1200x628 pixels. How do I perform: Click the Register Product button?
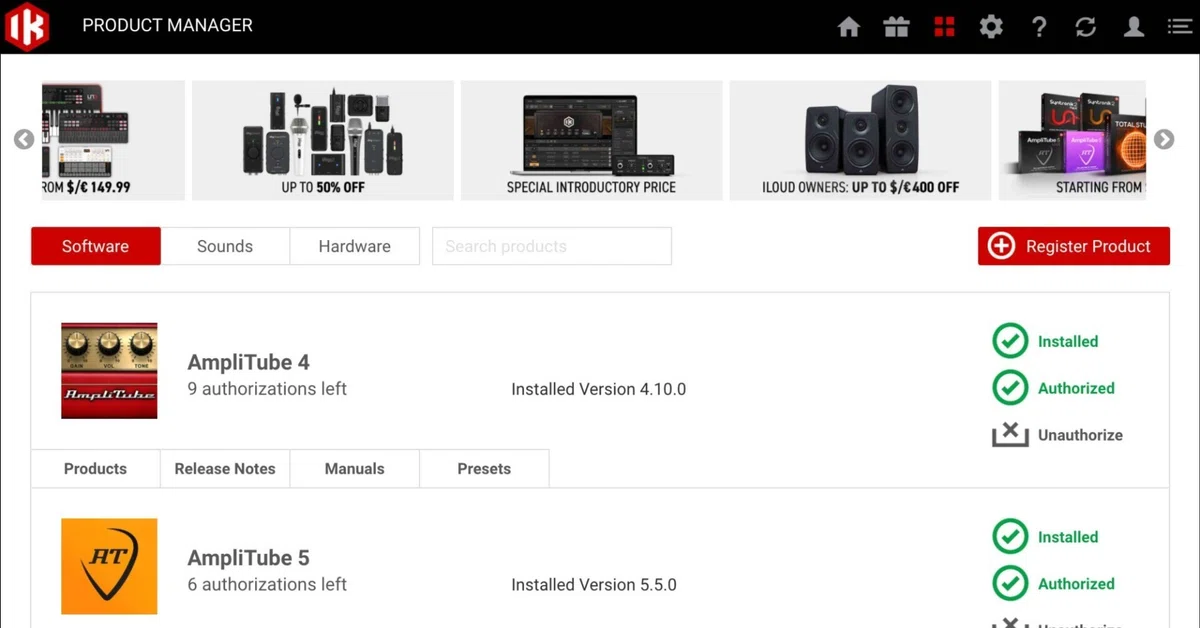click(1074, 246)
